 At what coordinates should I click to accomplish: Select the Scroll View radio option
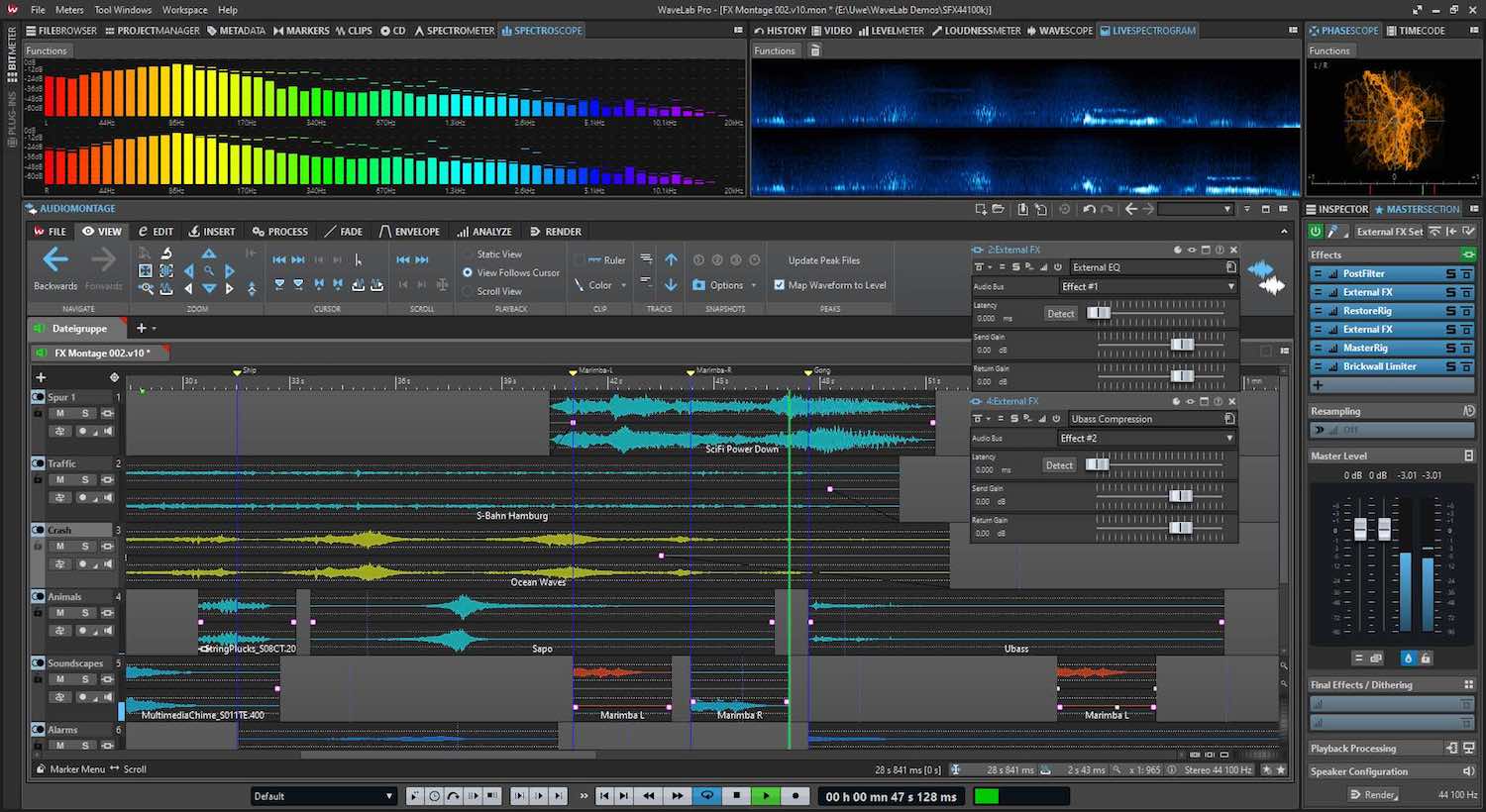[x=468, y=291]
